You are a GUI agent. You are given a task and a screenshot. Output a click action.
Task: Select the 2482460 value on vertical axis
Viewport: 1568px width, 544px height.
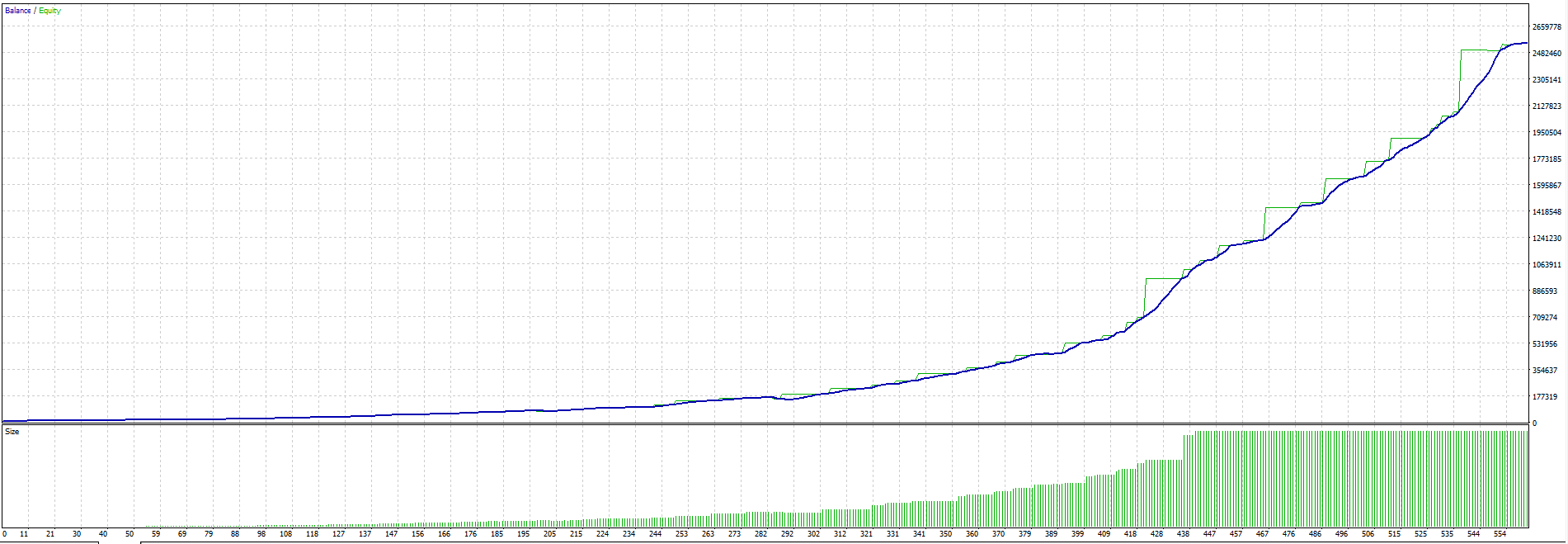(1547, 54)
